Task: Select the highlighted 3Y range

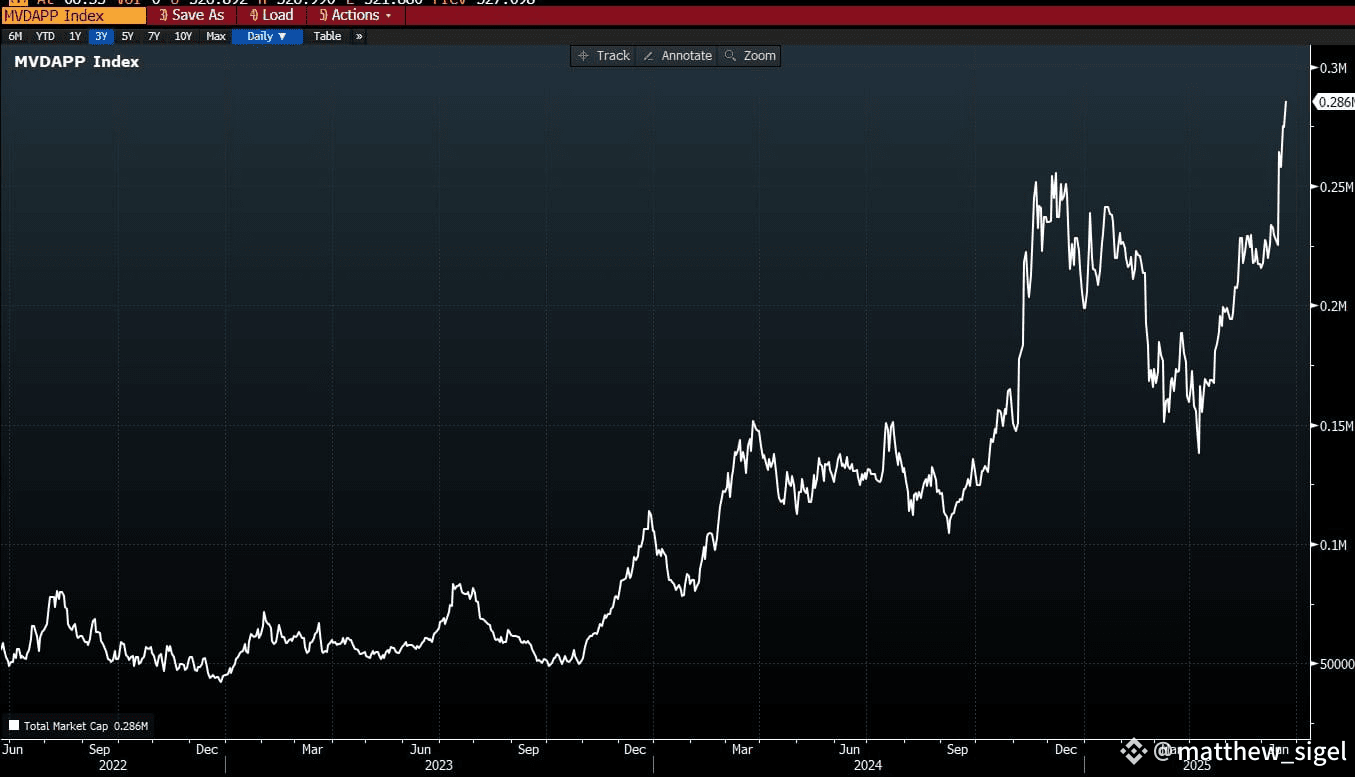Action: [101, 36]
